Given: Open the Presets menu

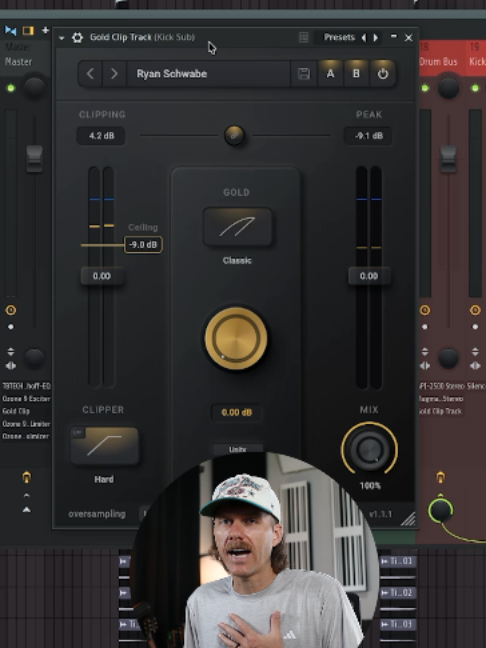Looking at the screenshot, I should (339, 38).
